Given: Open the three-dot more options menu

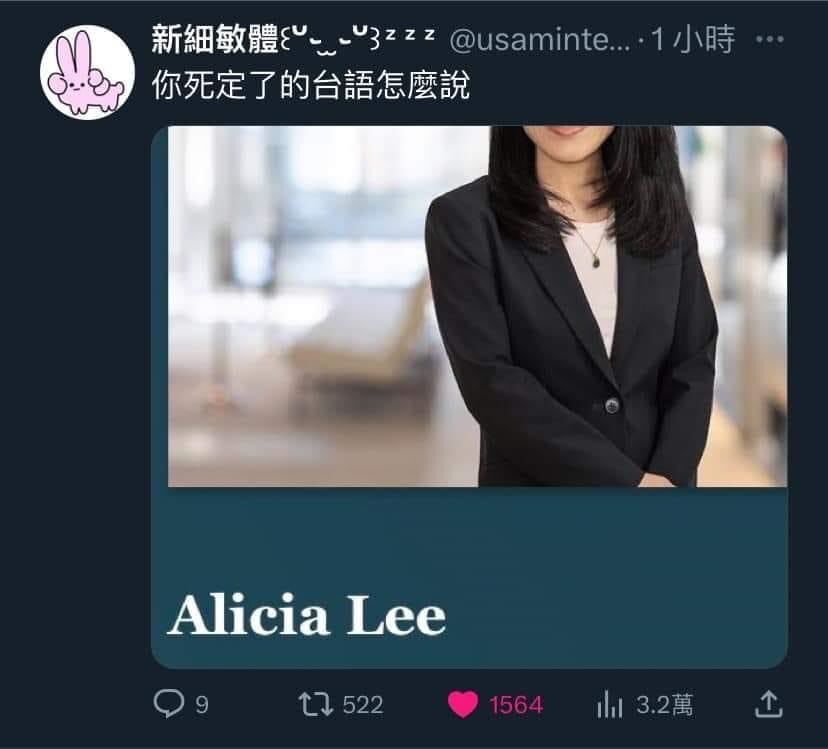Looking at the screenshot, I should click(x=769, y=39).
